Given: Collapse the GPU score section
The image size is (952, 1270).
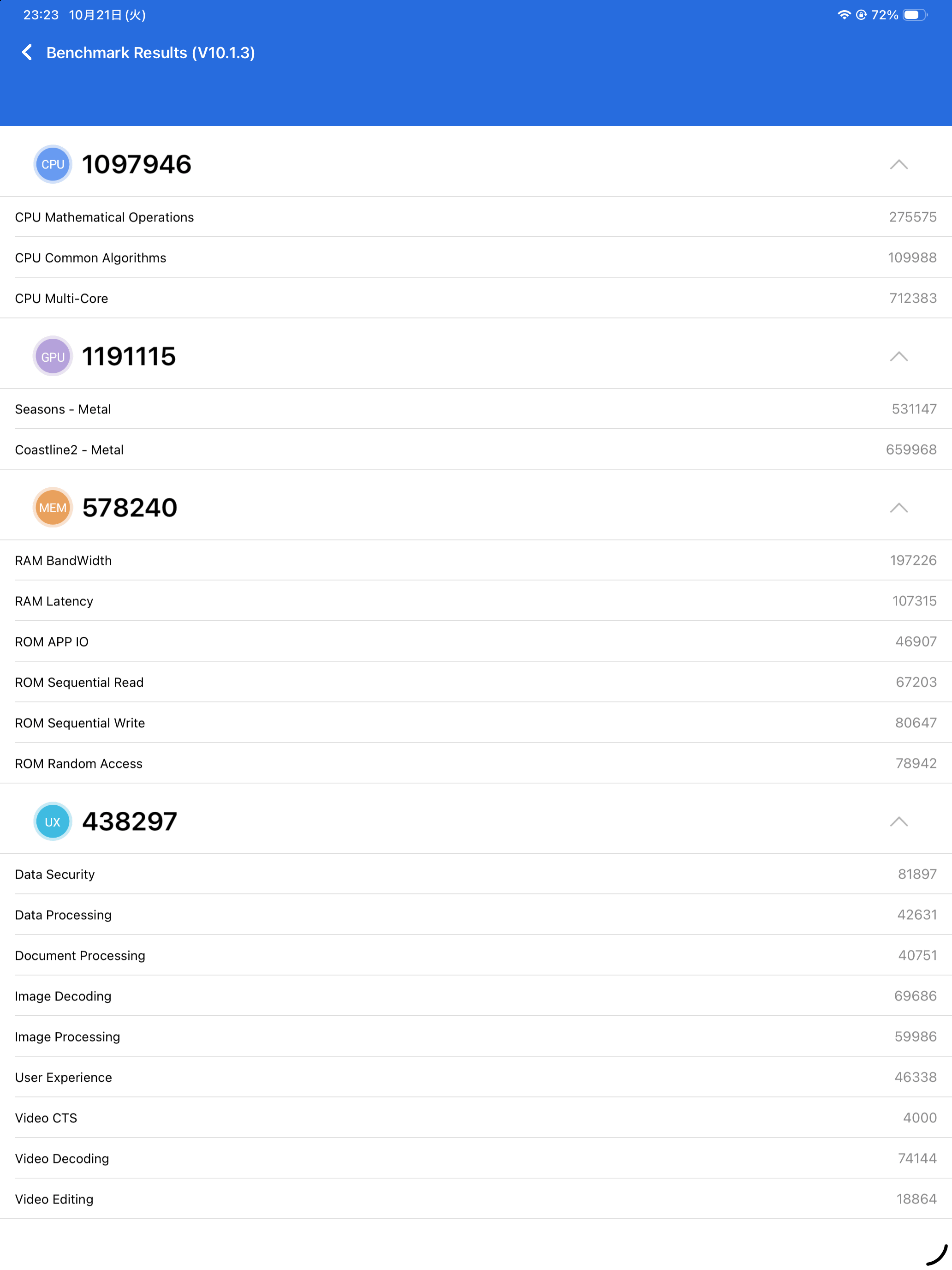Looking at the screenshot, I should 898,357.
